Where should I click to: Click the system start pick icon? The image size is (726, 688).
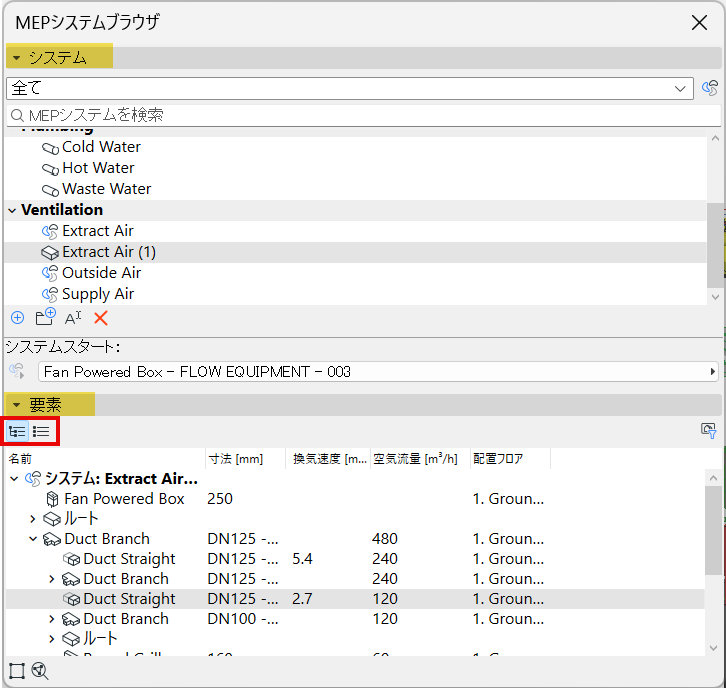[17, 371]
